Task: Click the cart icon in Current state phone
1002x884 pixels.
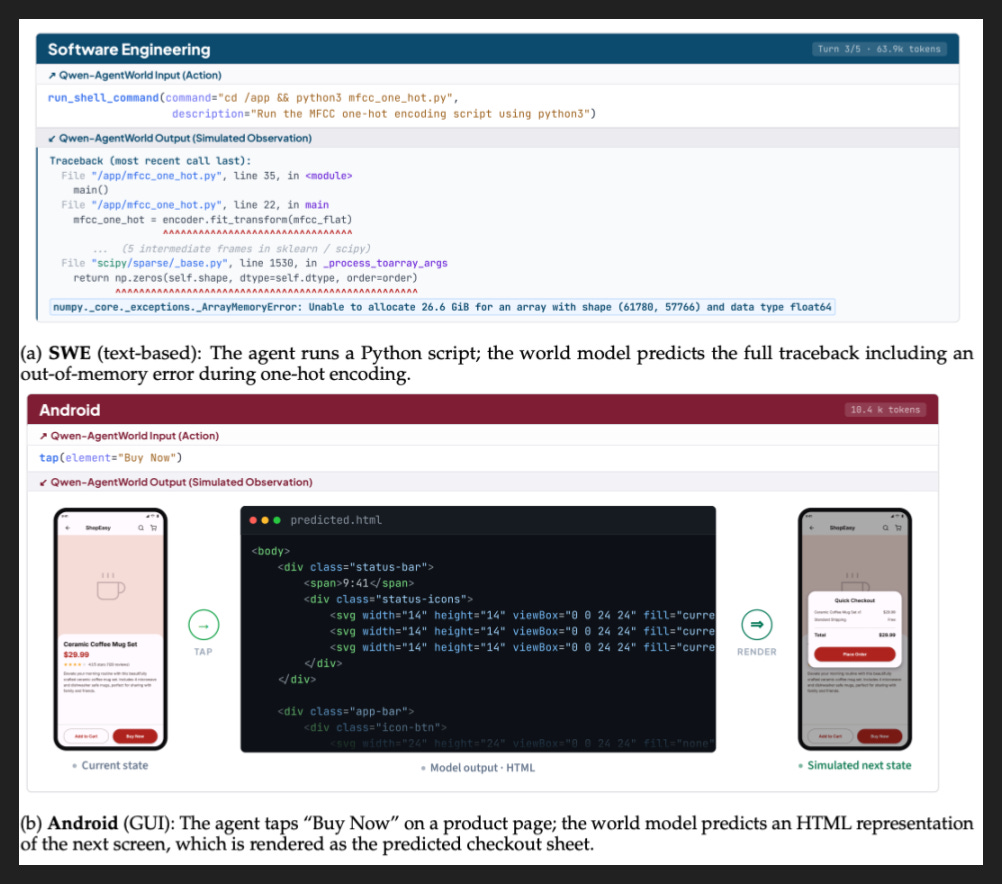Action: 153,528
